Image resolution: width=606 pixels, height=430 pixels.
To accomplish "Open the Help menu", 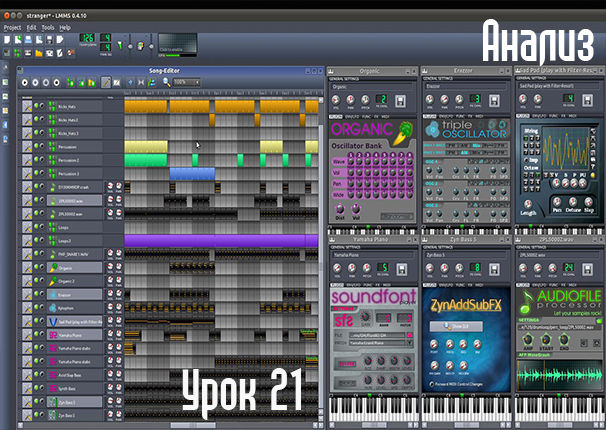I will [65, 27].
